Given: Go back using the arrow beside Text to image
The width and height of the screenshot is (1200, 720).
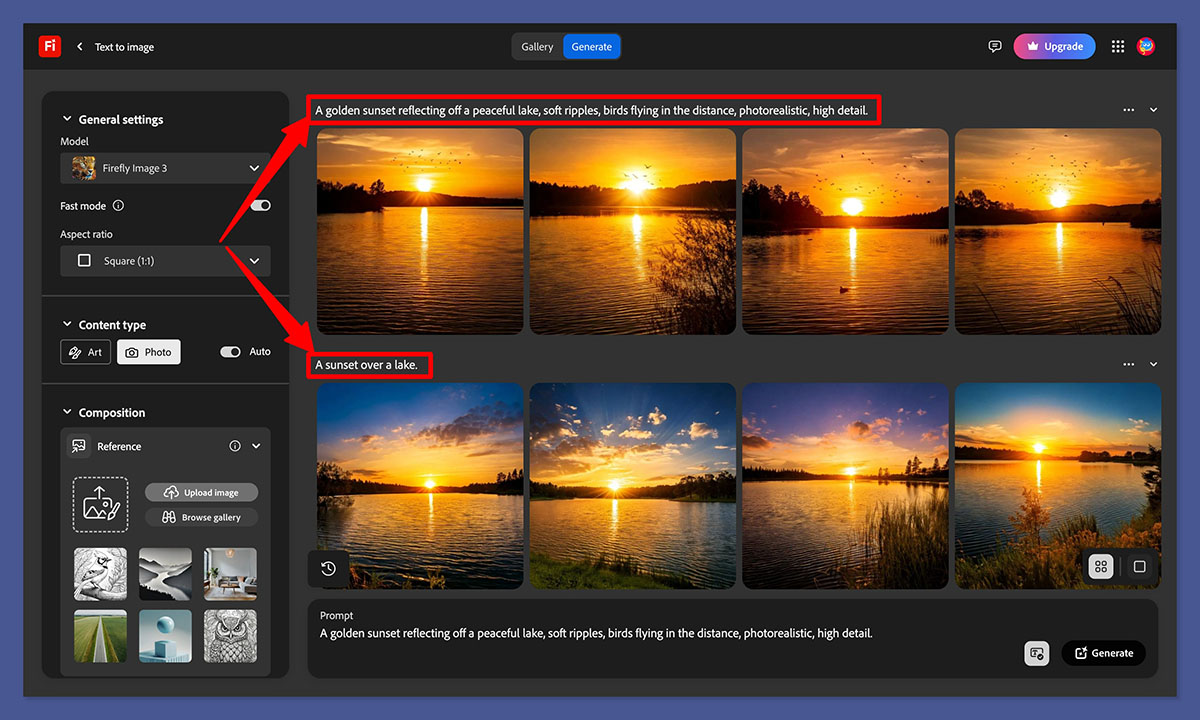Looking at the screenshot, I should [x=79, y=46].
